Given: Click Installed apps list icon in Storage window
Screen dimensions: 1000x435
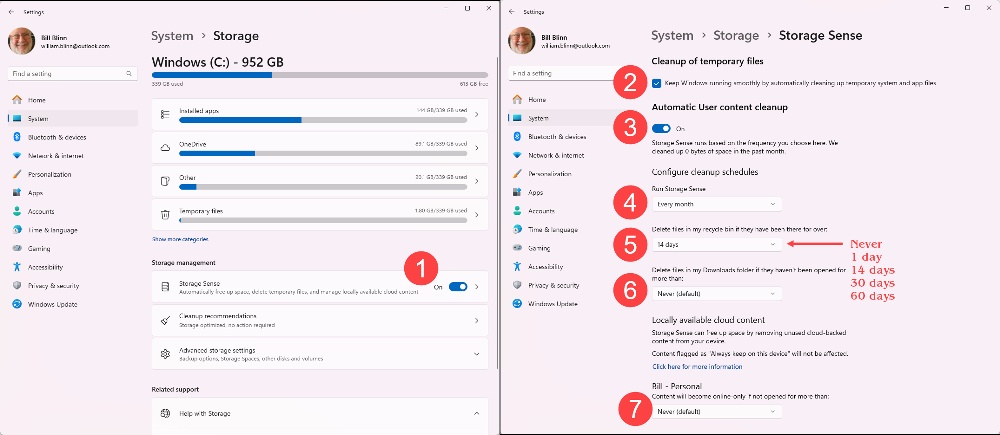Looking at the screenshot, I should [x=165, y=114].
